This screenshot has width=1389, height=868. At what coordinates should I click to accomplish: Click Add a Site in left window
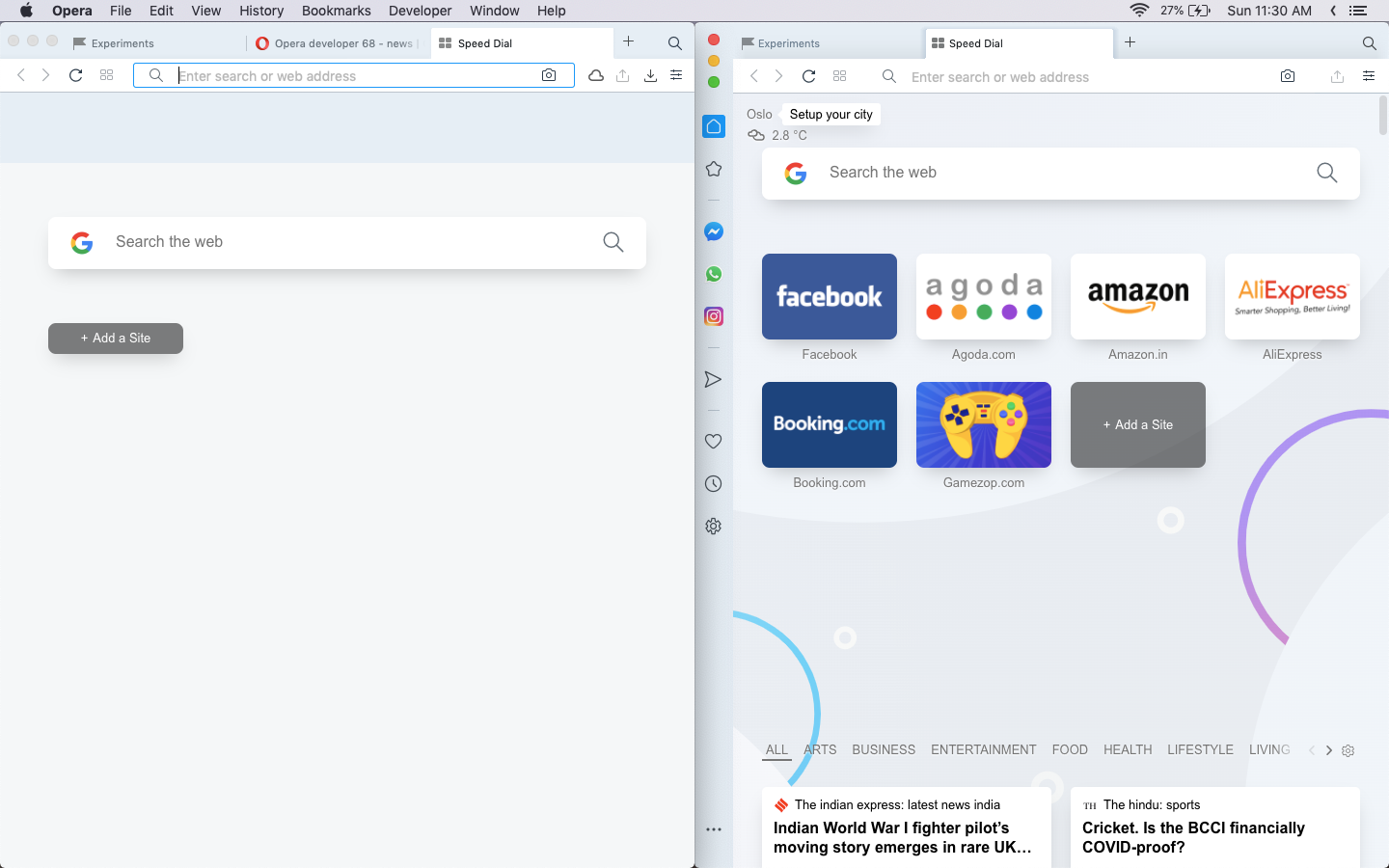point(116,339)
